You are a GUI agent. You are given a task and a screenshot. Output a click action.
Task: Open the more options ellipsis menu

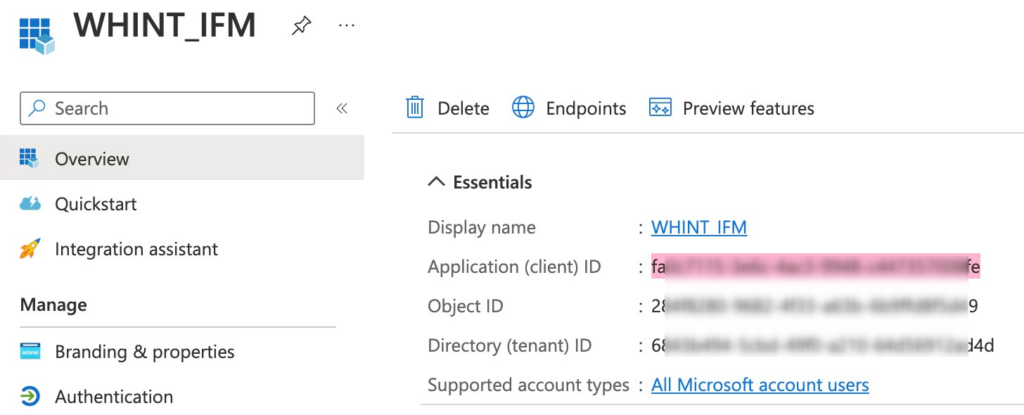pyautogui.click(x=347, y=25)
